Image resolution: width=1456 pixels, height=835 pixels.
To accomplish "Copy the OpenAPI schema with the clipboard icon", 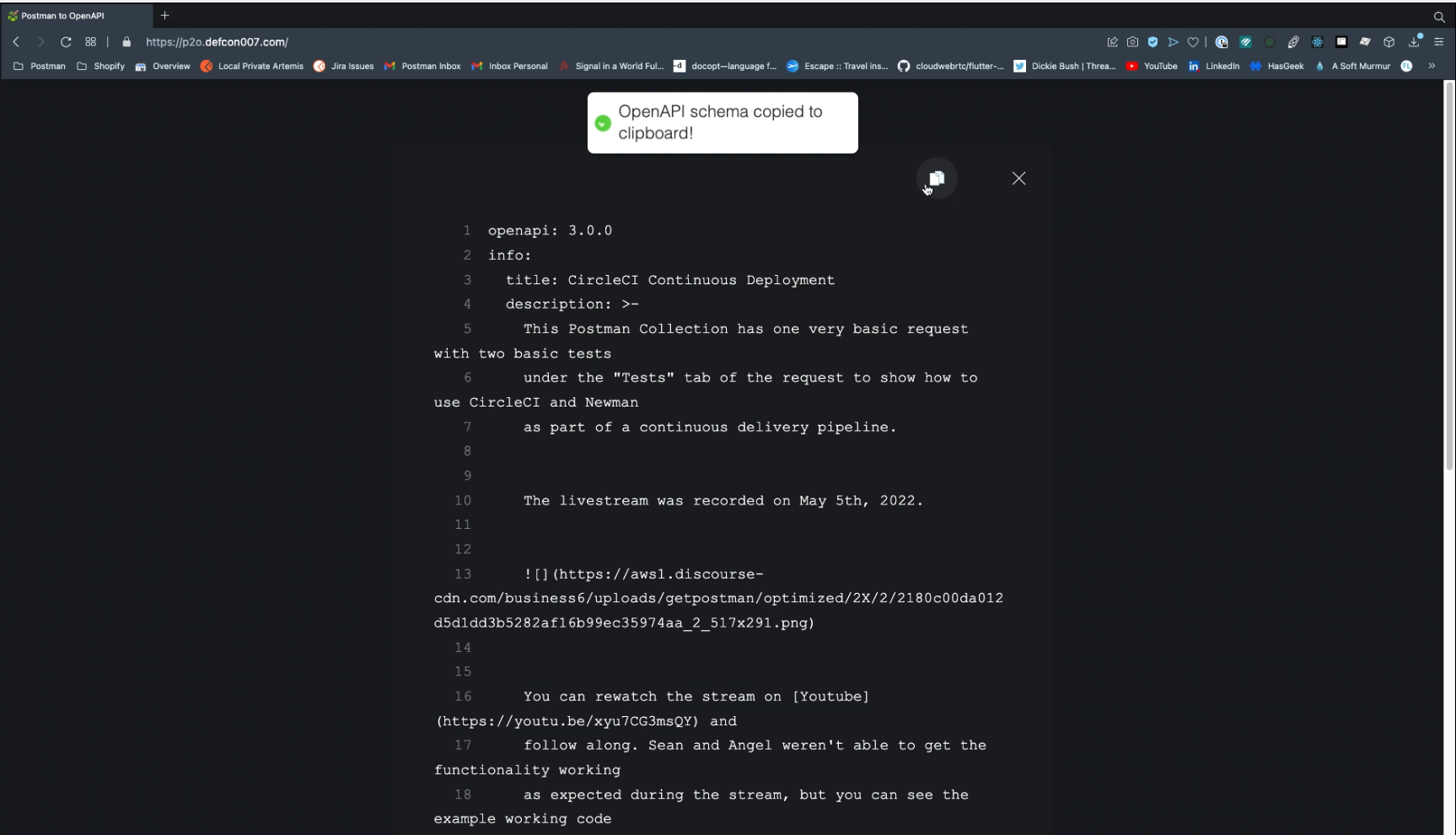I will 937,178.
